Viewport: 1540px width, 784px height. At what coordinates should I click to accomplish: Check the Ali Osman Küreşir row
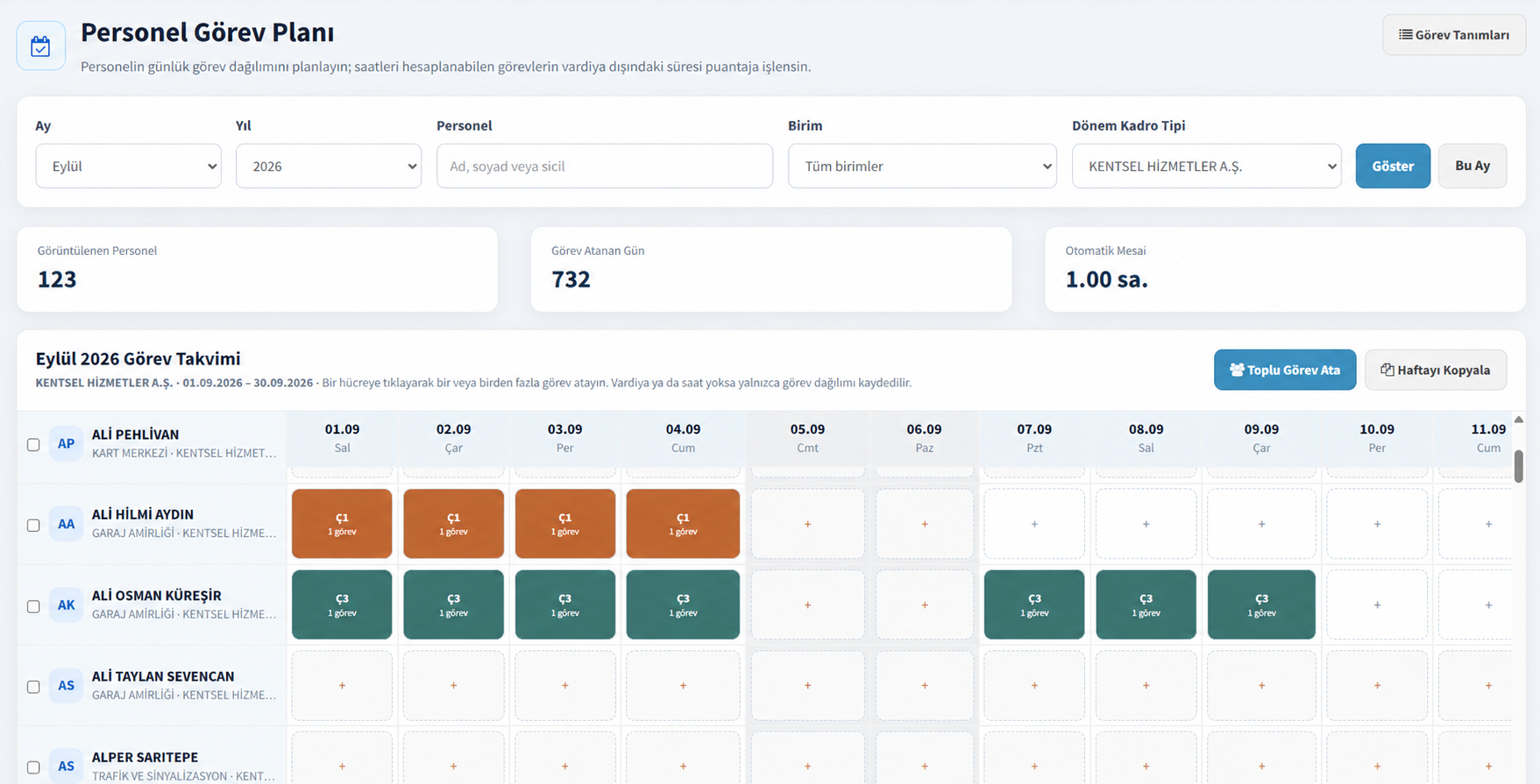(33, 606)
